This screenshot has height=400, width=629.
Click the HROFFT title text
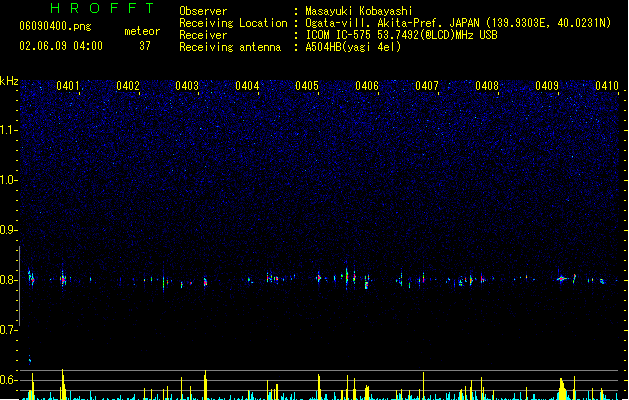pos(102,8)
